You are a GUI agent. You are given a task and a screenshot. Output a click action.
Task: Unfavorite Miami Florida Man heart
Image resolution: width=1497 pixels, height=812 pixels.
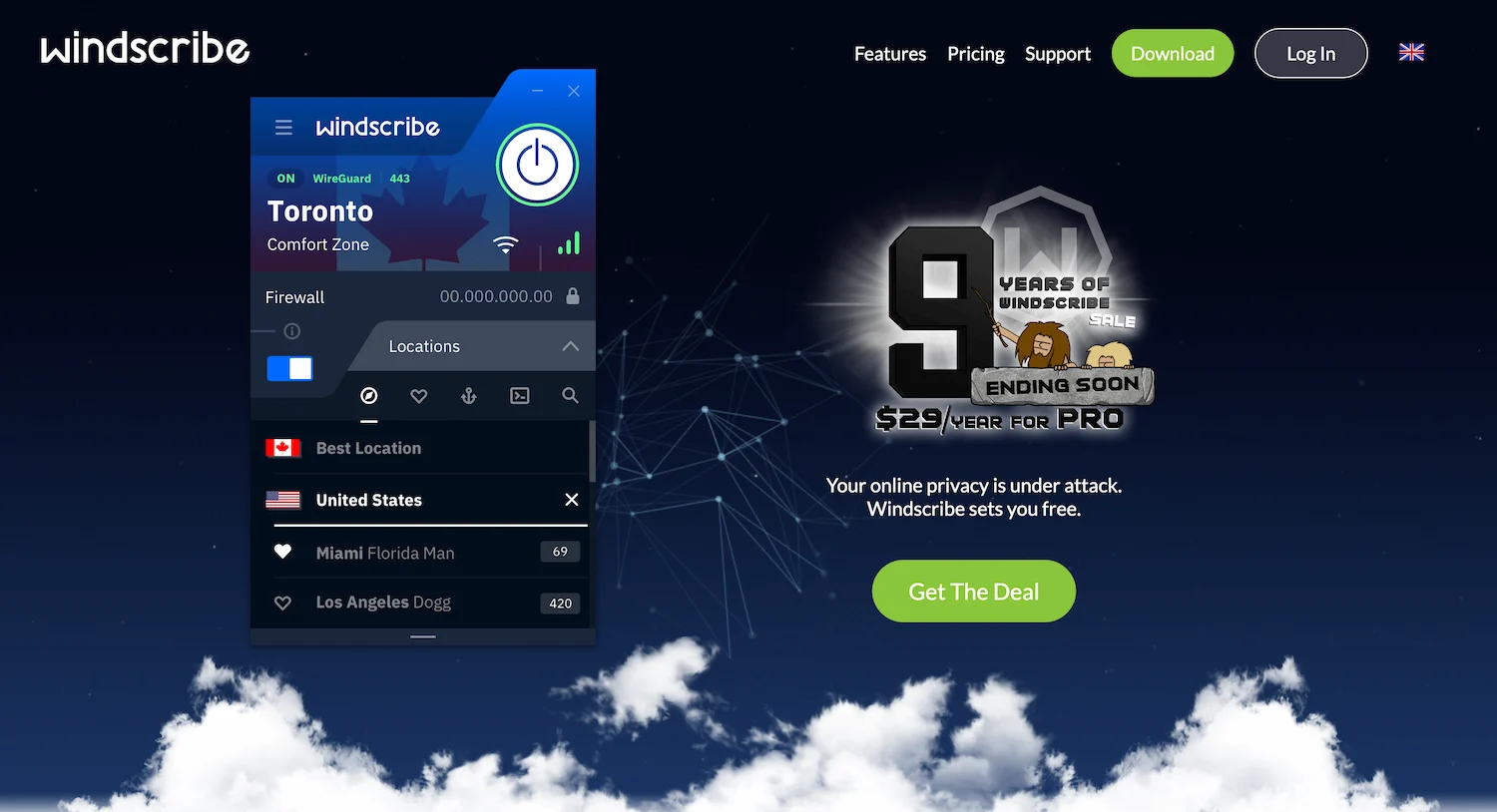[282, 552]
